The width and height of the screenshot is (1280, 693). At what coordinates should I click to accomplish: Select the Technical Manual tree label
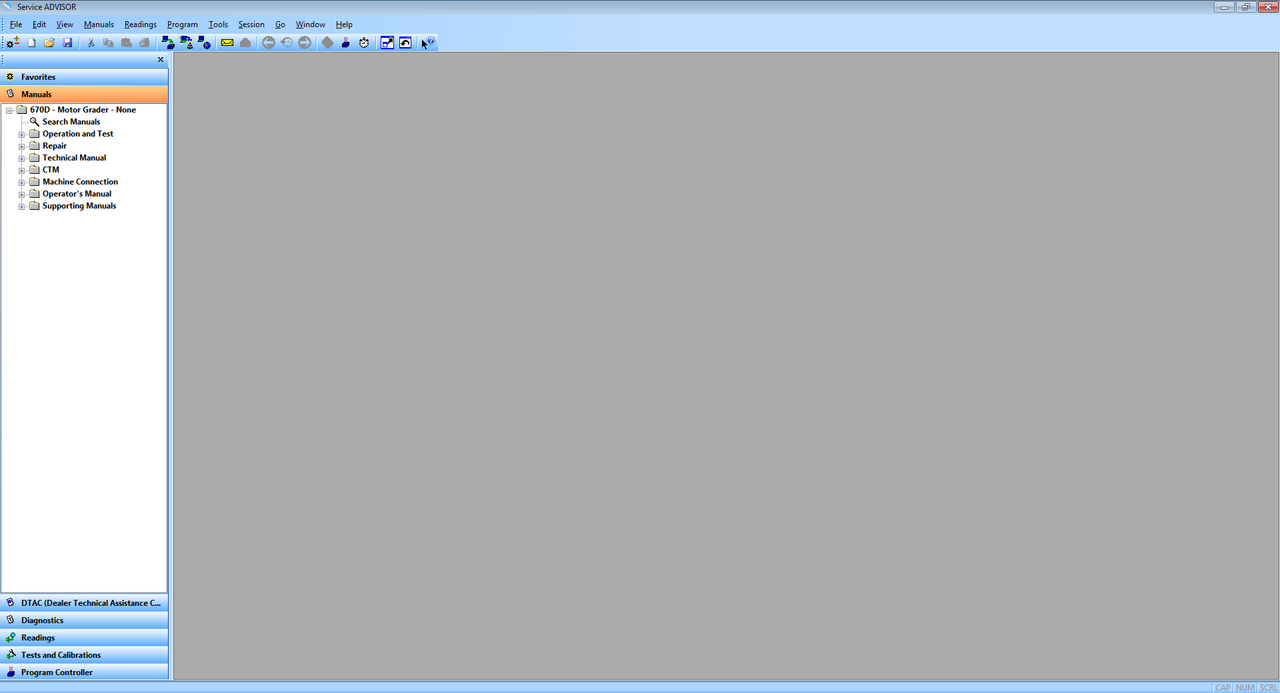74,158
